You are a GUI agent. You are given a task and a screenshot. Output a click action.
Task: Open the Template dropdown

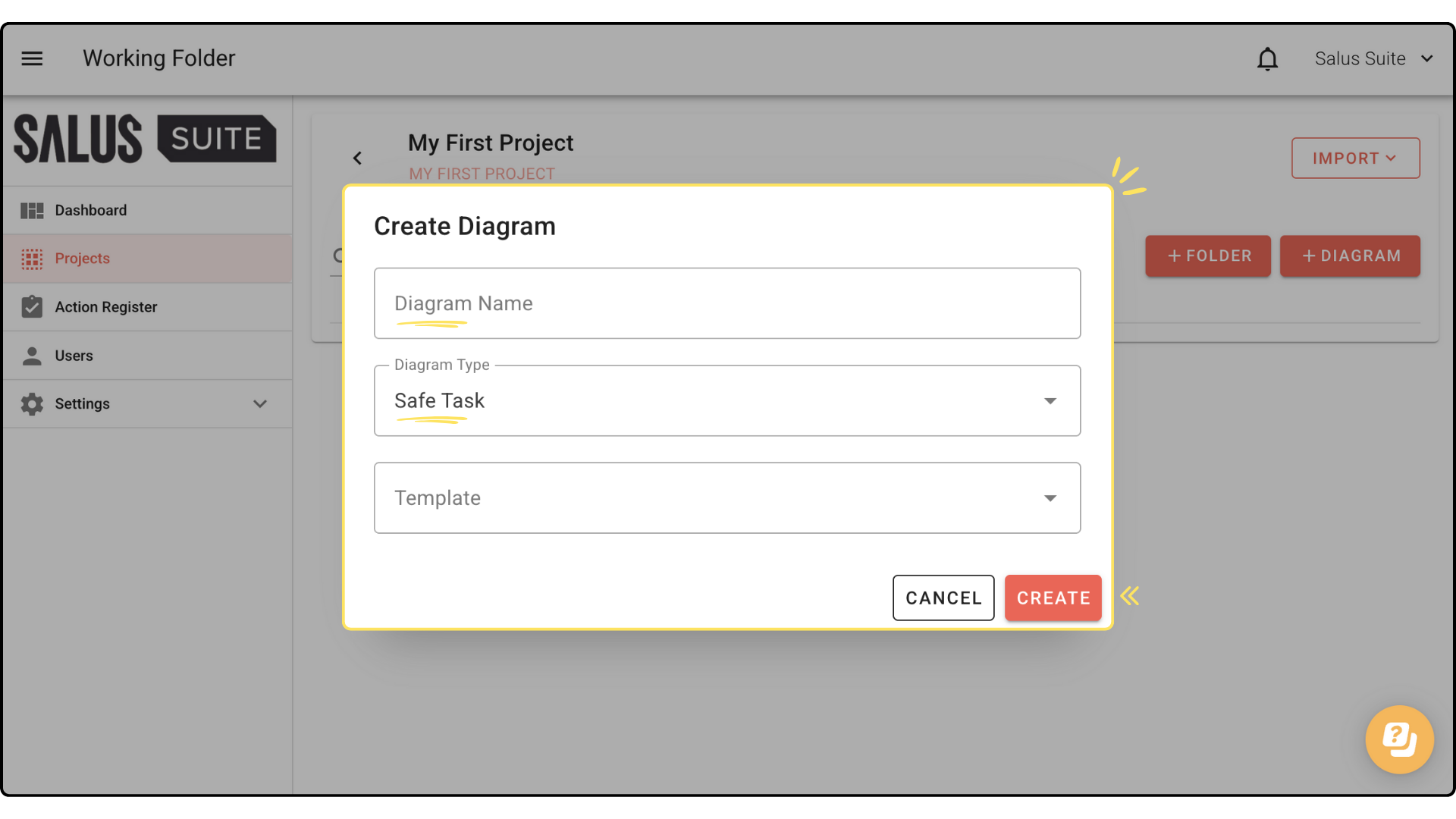726,497
